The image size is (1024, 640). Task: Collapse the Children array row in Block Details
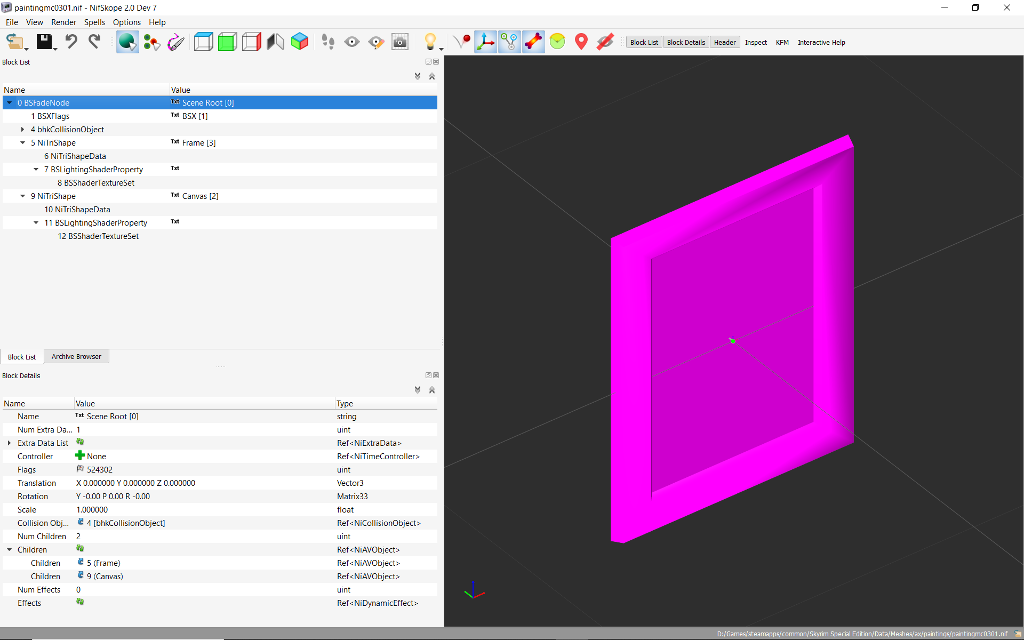[9, 549]
